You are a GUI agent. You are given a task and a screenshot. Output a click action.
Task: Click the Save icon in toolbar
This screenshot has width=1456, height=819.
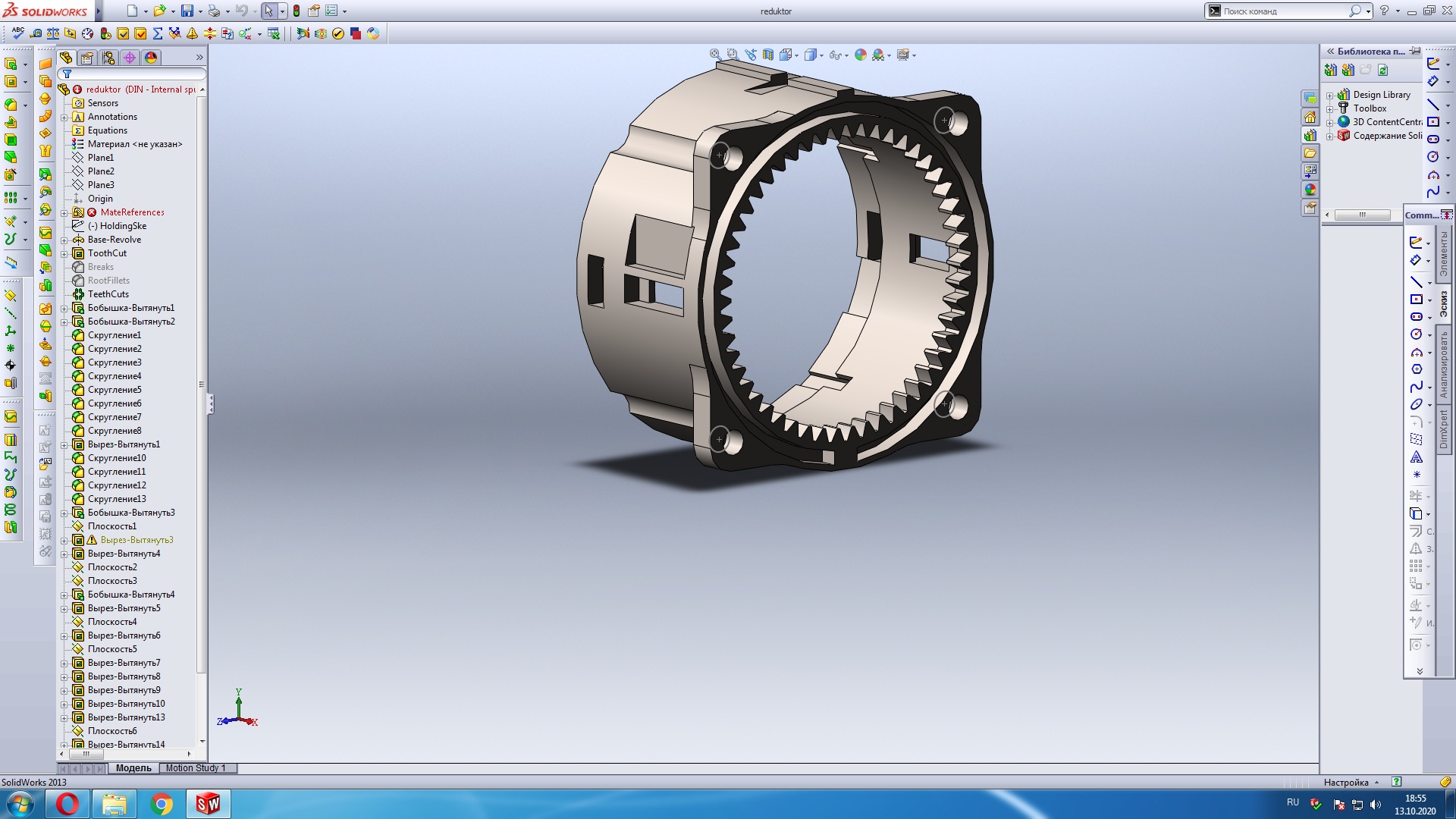point(187,11)
